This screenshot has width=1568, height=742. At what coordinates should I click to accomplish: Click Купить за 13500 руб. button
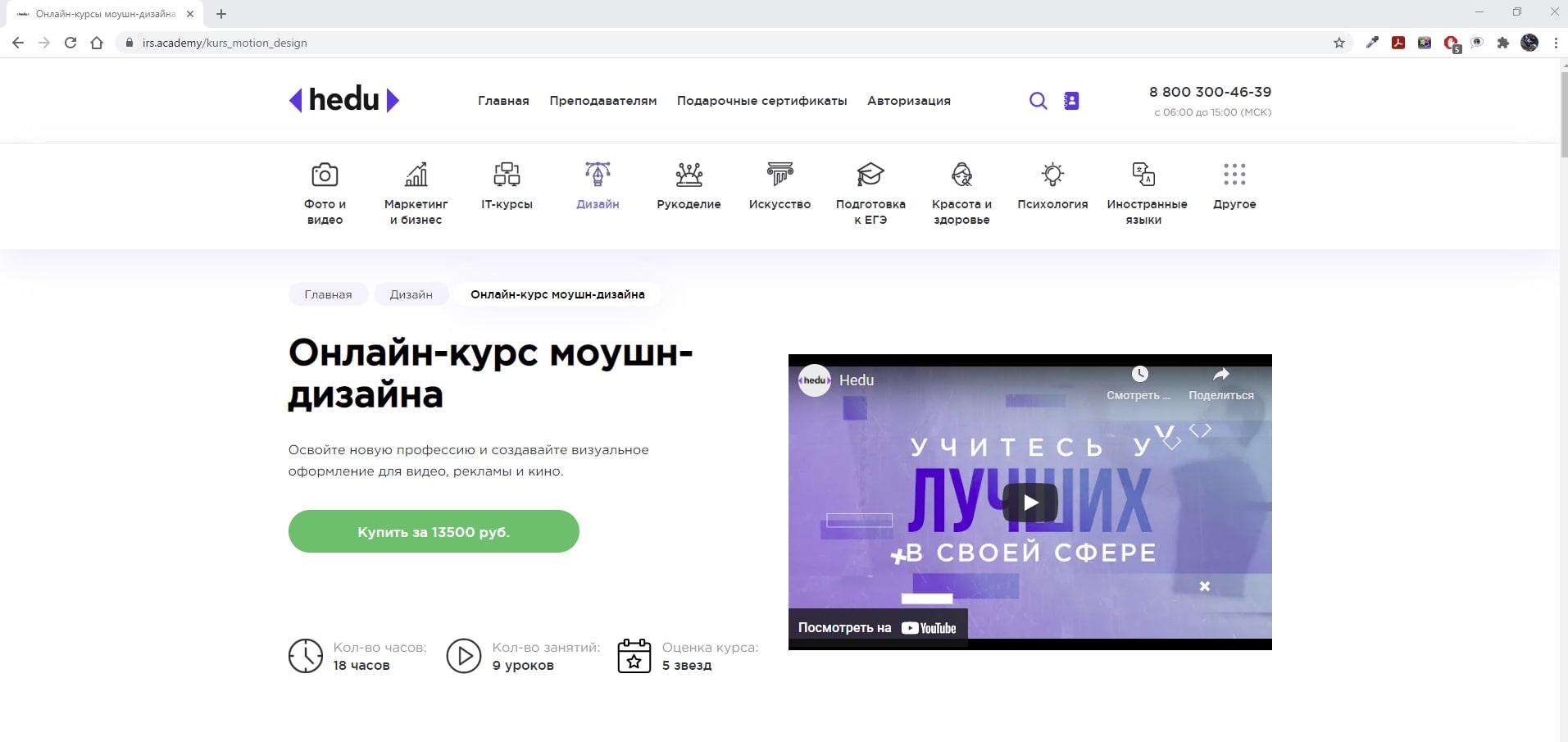[434, 531]
